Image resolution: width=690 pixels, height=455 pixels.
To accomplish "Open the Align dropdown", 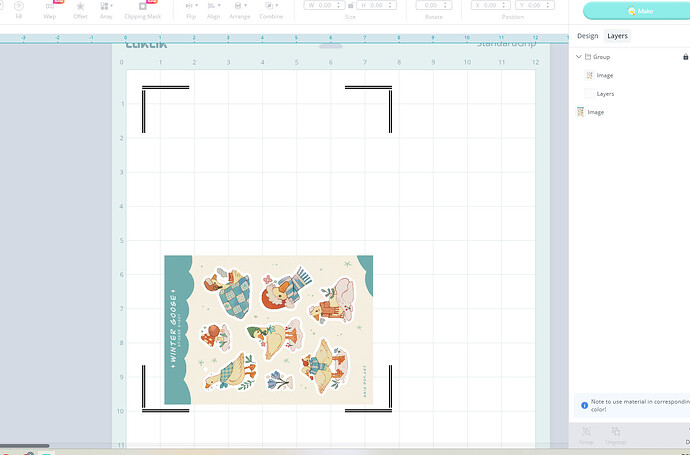I will [214, 6].
